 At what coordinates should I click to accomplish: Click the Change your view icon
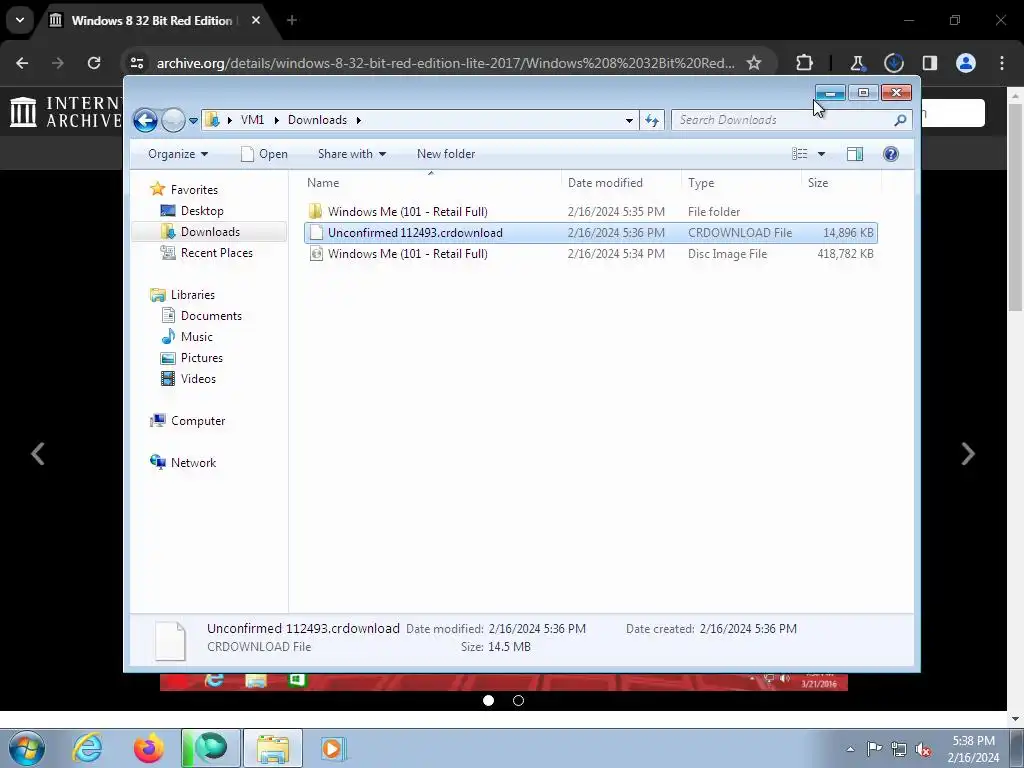coord(800,154)
